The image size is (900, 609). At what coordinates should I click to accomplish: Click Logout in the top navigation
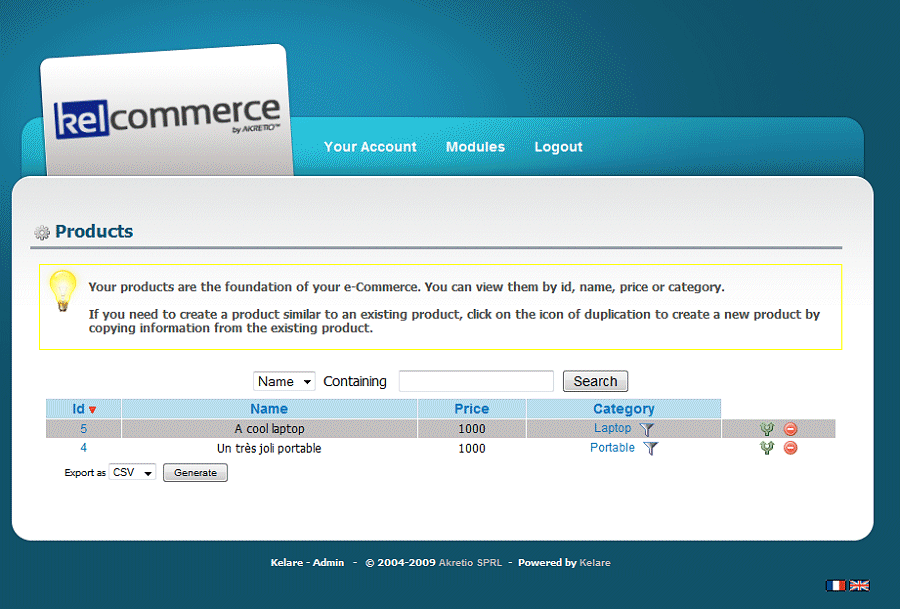(558, 147)
